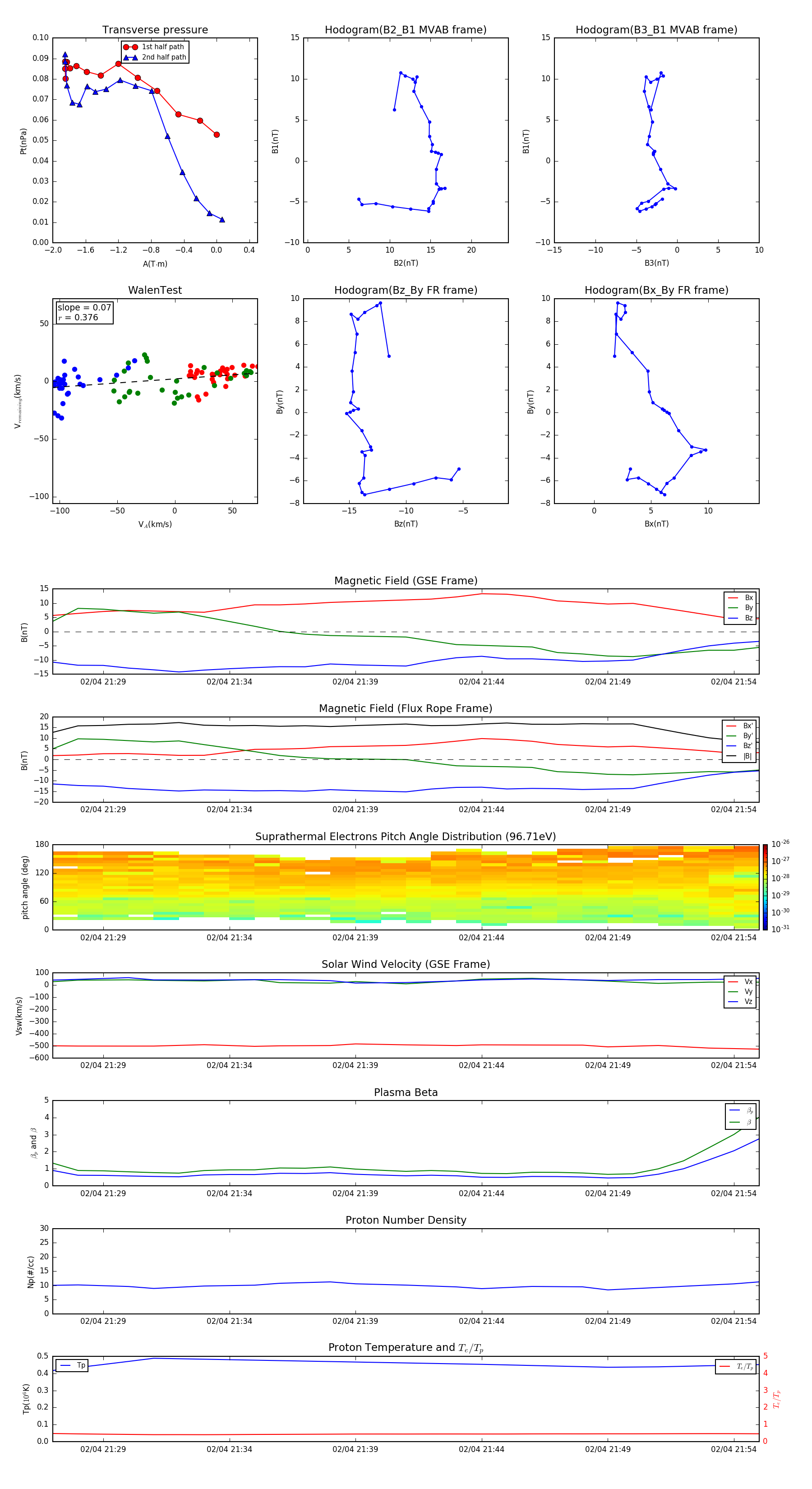Screen dimensions: 812x1489
Task: Click the 'Bx(nT)' x-axis label
Action: pyautogui.click(x=656, y=524)
